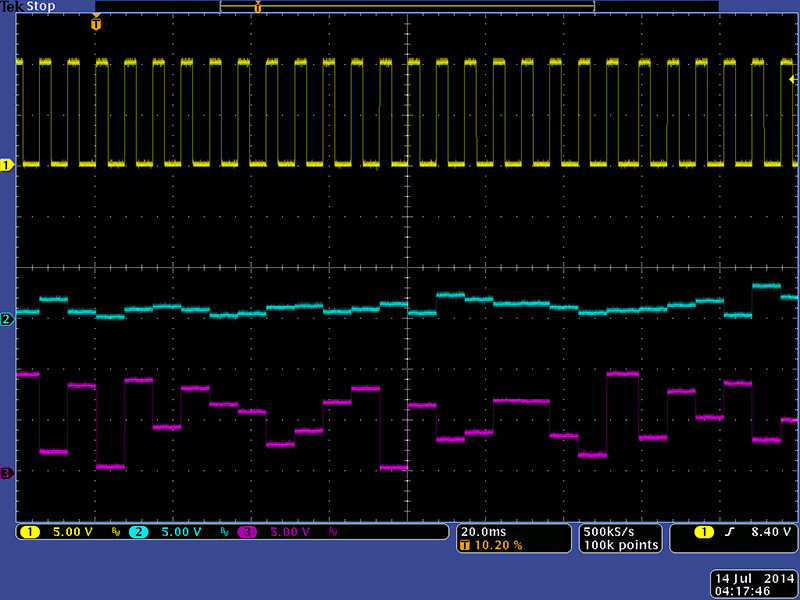
Task: Click the channel 1 ground marker on left edge
Action: click(7, 165)
